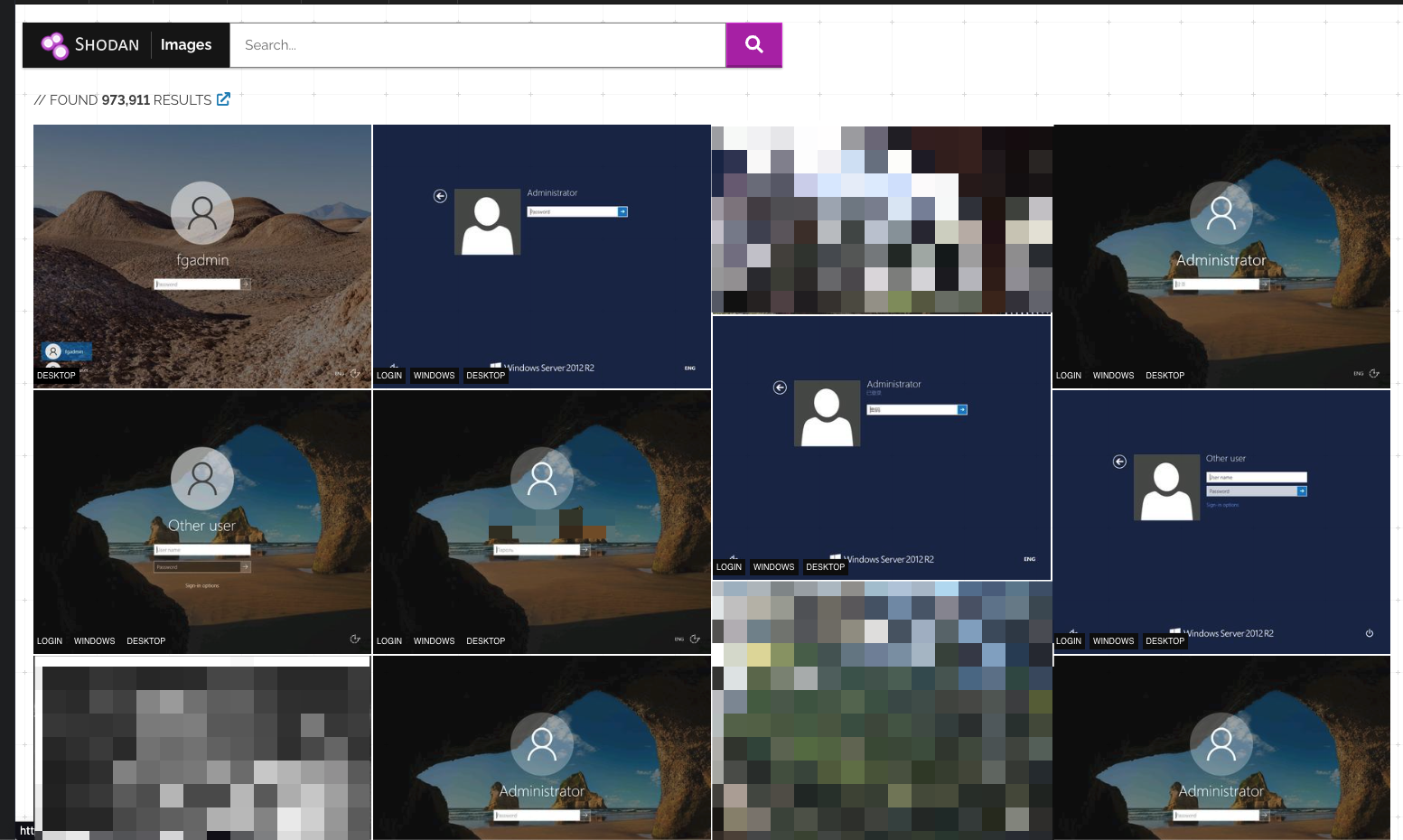Open the grayscale pixelated thumbnail
The image size is (1403, 840).
[x=202, y=748]
